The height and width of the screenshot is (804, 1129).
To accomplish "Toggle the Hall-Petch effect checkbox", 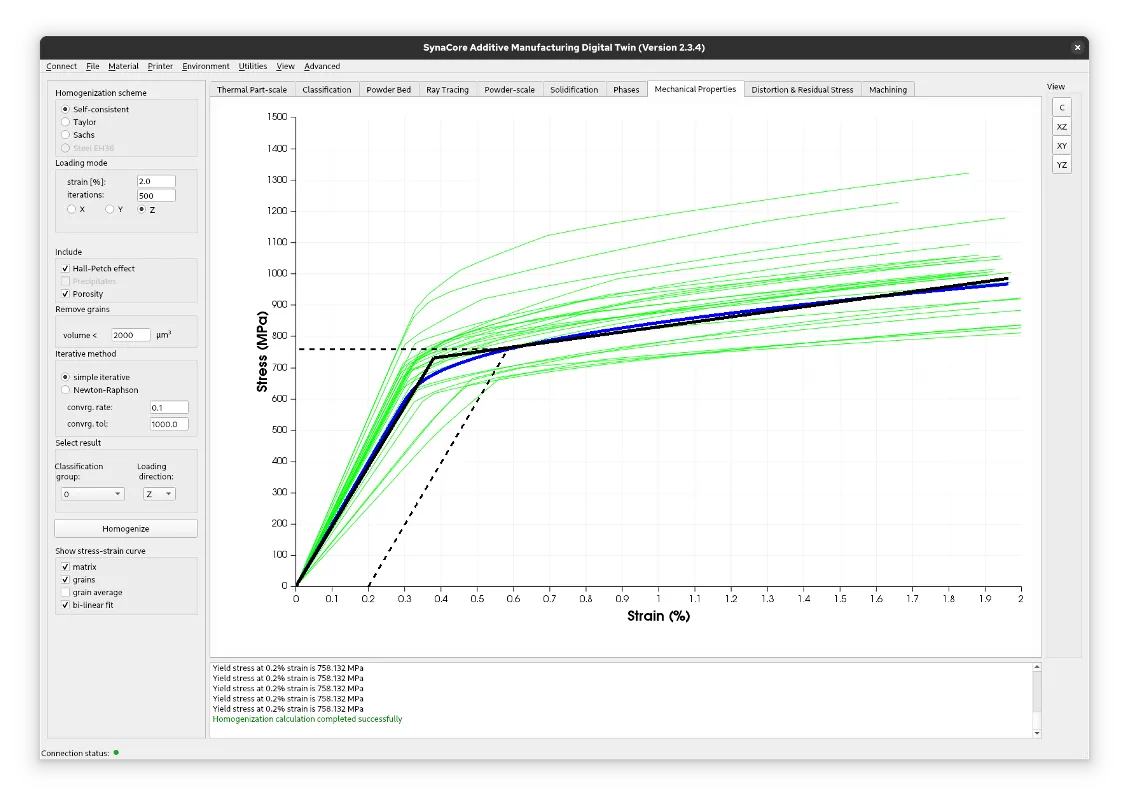I will click(66, 268).
